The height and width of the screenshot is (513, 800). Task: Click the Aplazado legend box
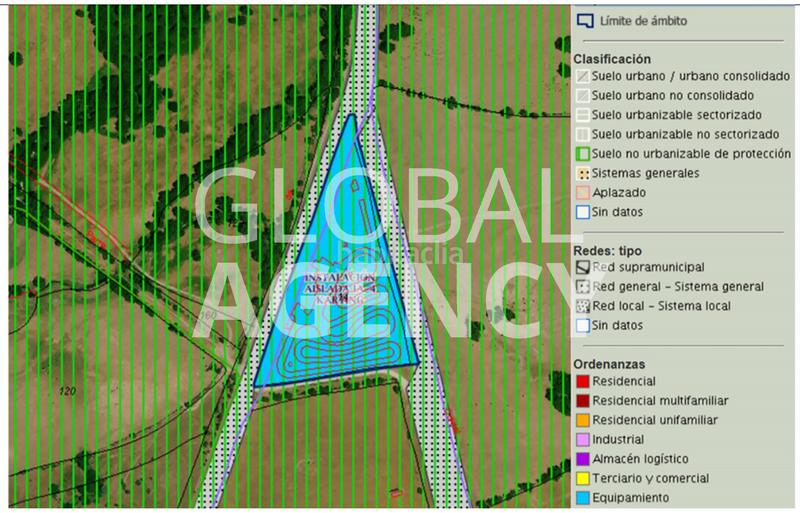point(582,192)
